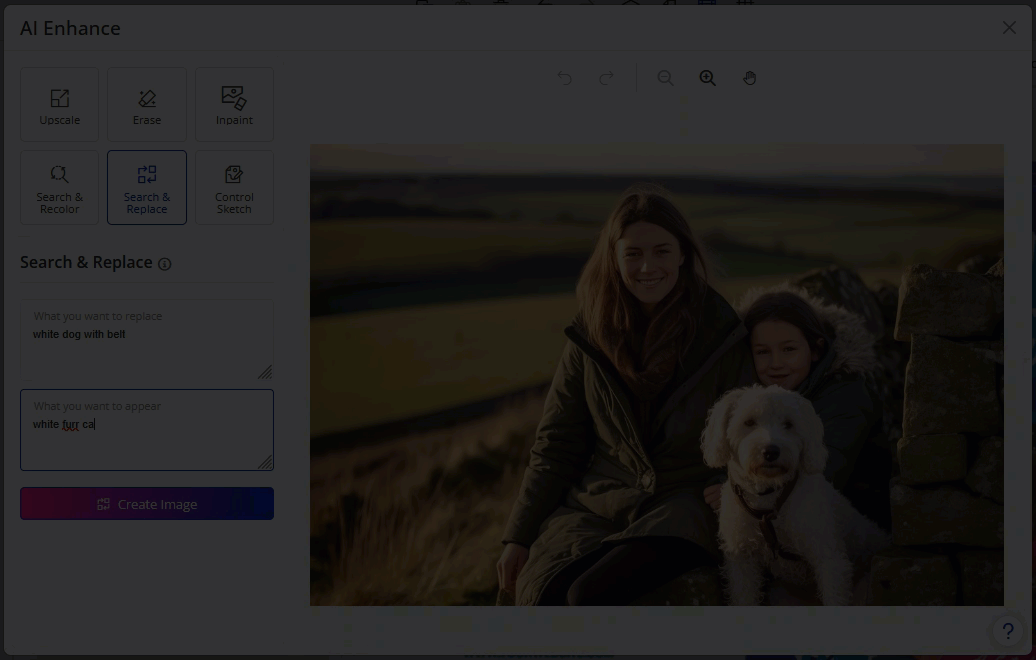Close the AI Enhance dialog
Screen dimensions: 1036x660
point(1009,28)
